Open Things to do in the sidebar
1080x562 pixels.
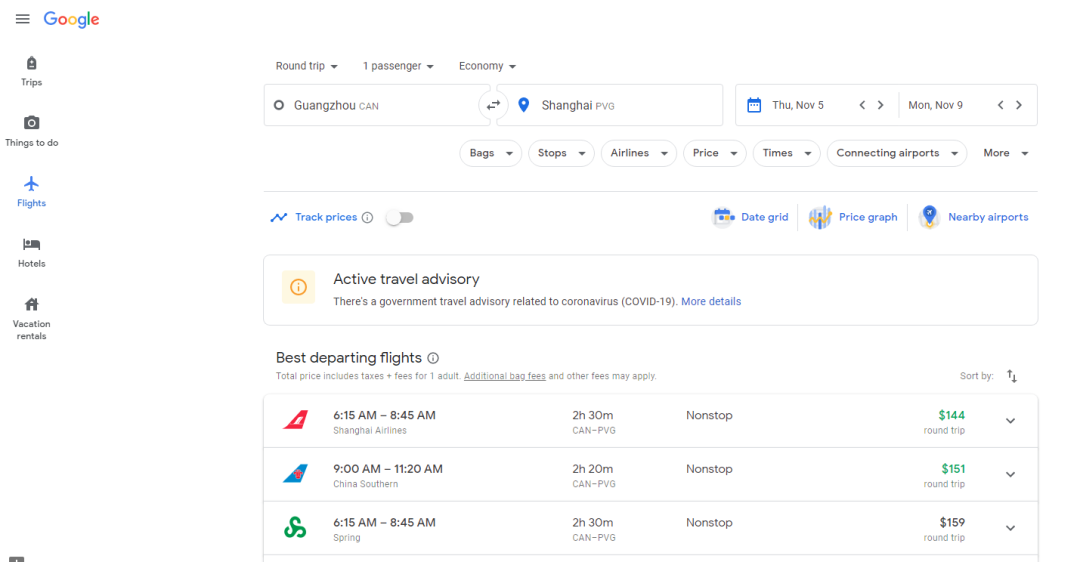click(32, 132)
